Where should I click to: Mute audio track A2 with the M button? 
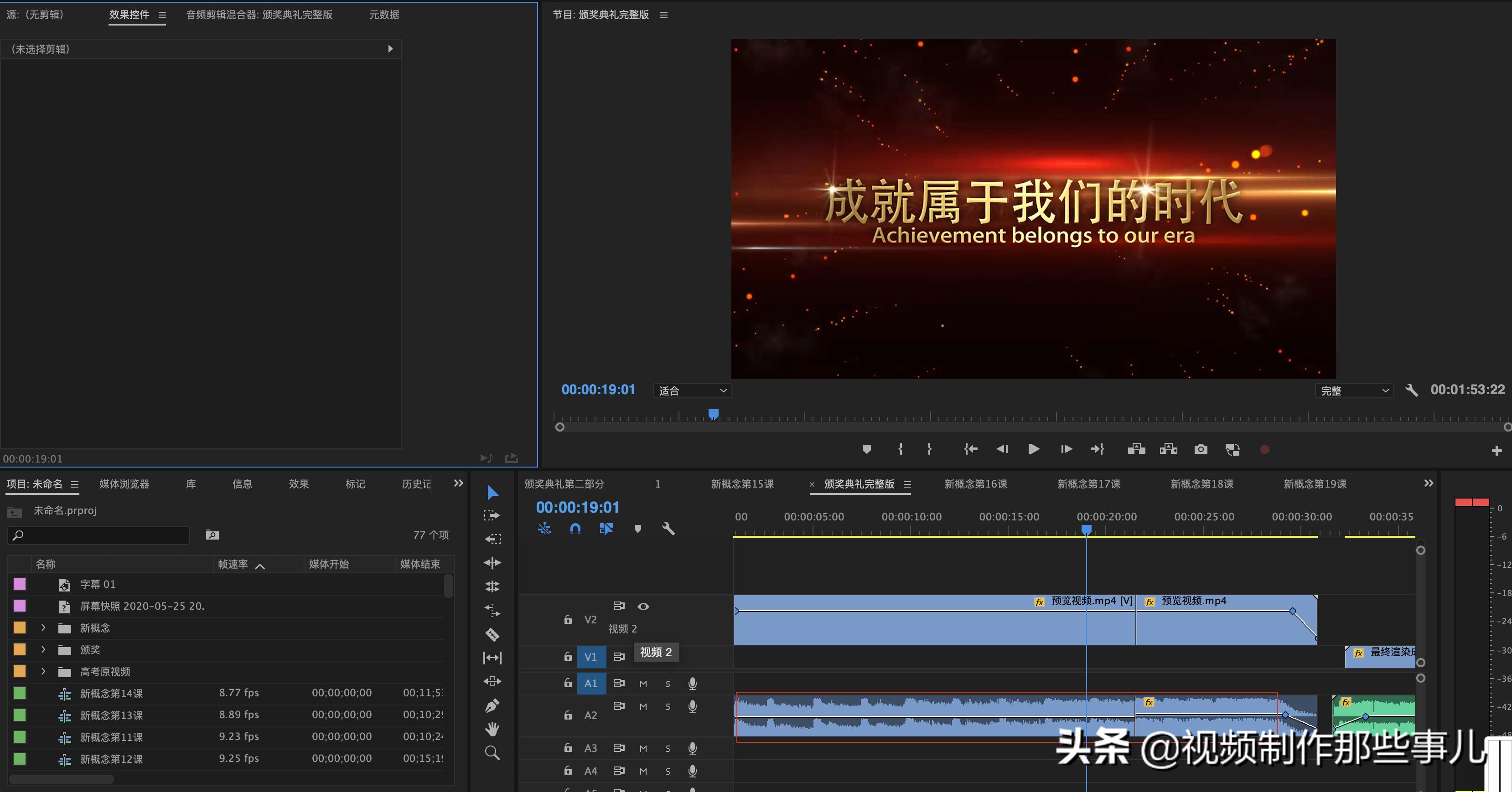(643, 706)
